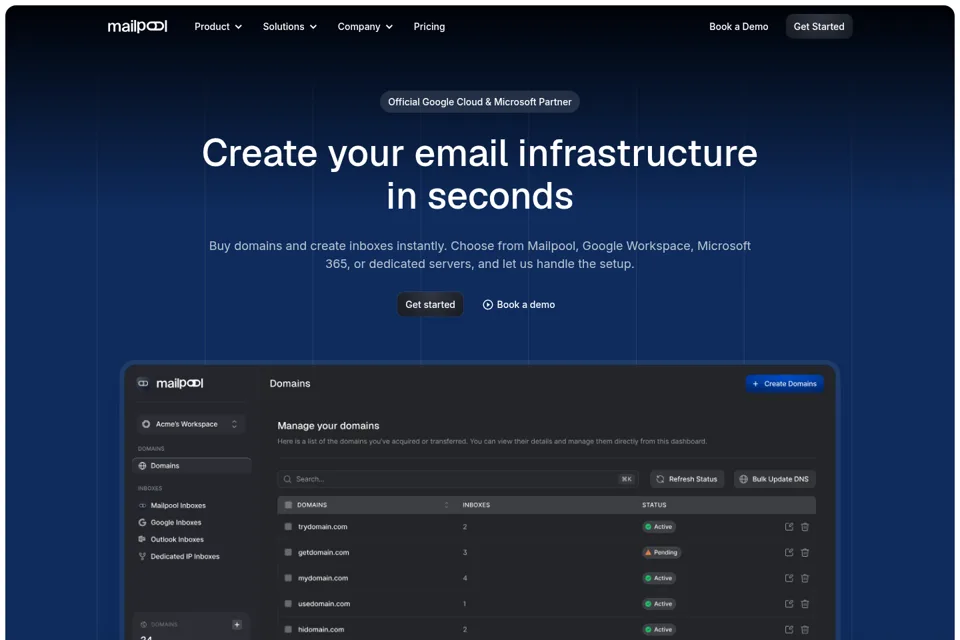The image size is (960, 640).
Task: Click the up-down chevrons on Acme's Workspace
Action: (234, 424)
